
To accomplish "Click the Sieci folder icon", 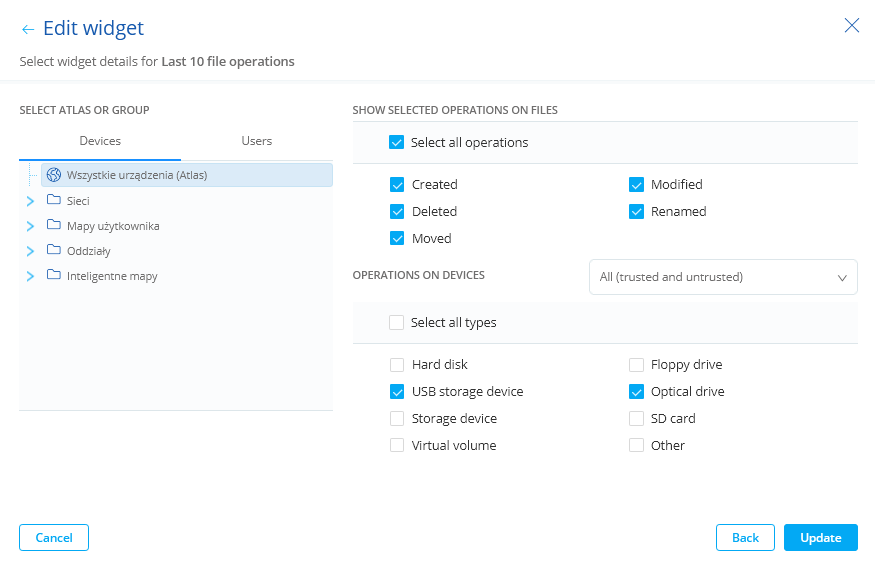I will pos(54,200).
